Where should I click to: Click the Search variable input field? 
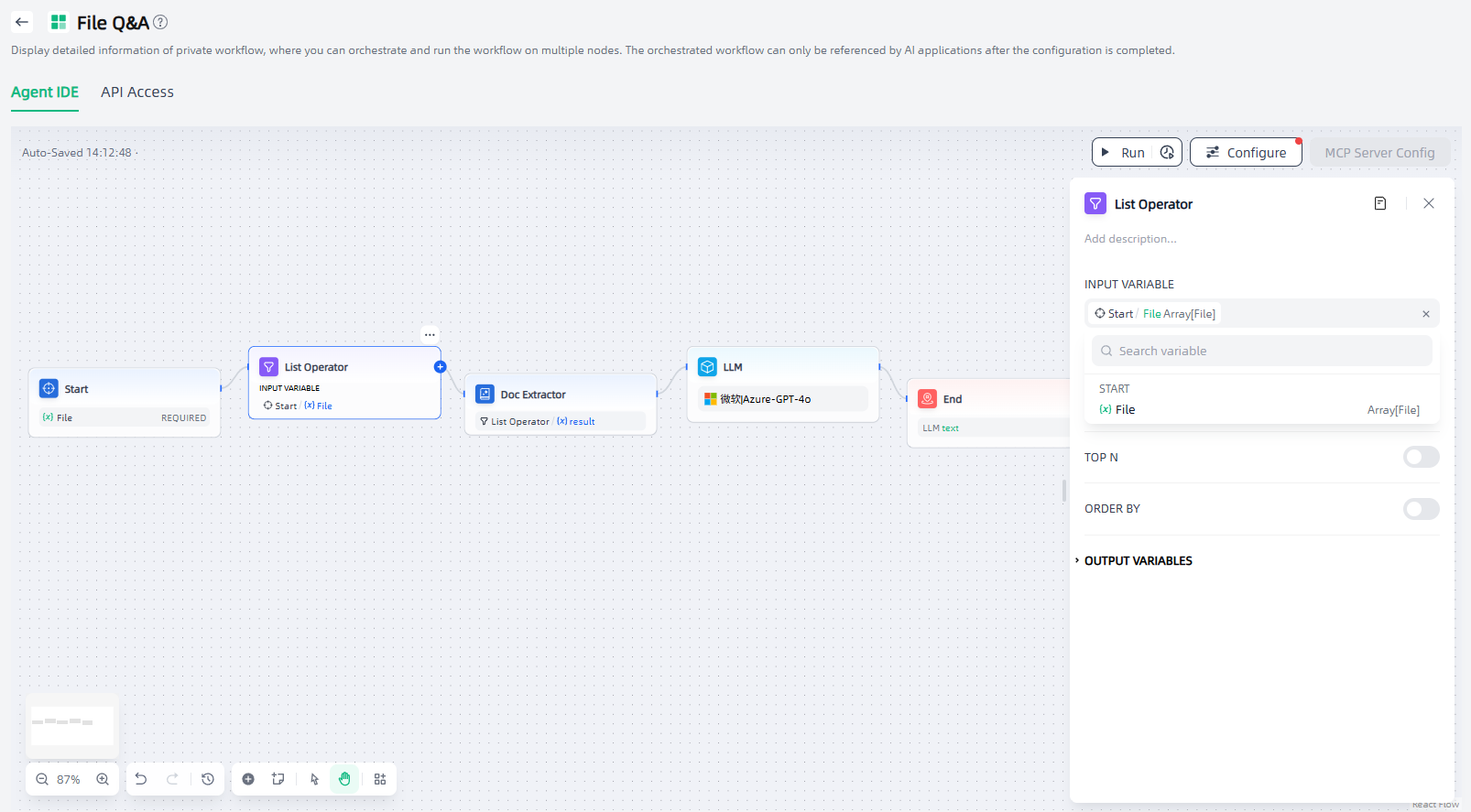pyautogui.click(x=1269, y=351)
